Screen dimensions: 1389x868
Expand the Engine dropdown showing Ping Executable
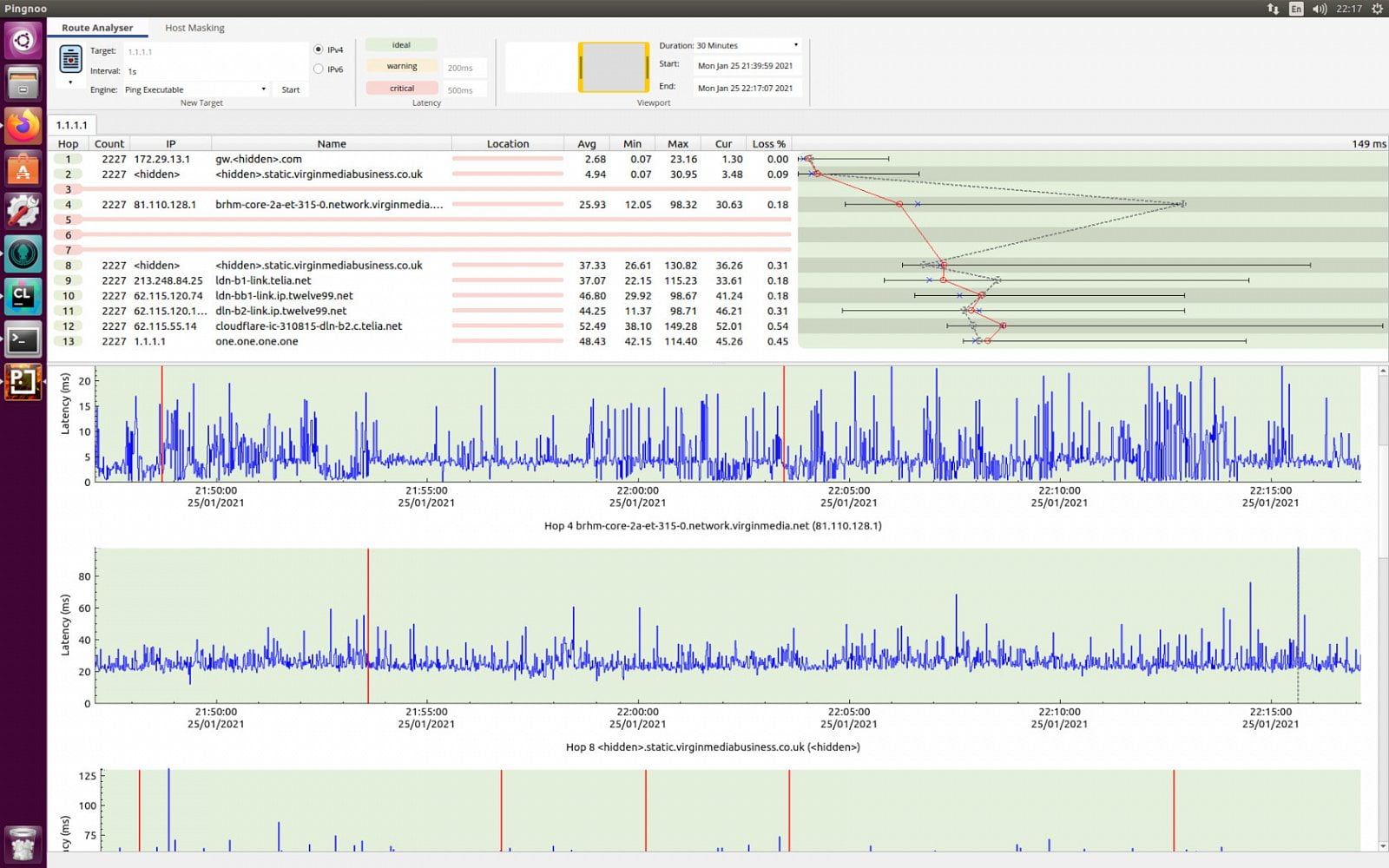click(x=195, y=89)
